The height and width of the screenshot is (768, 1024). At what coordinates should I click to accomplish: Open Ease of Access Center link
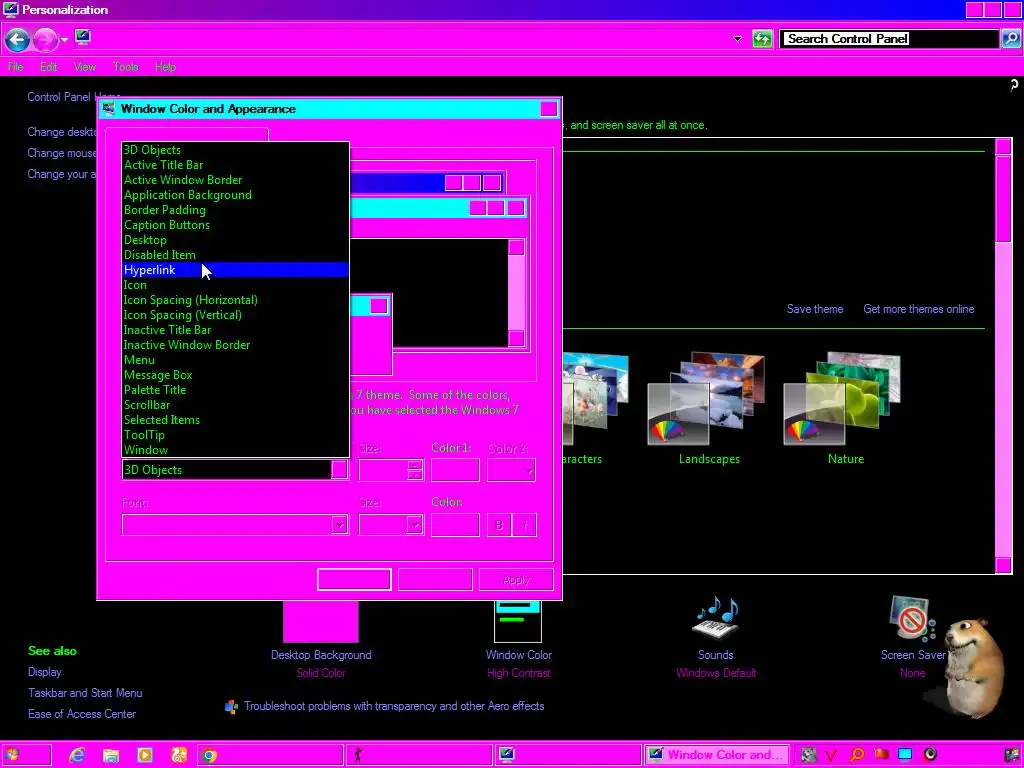[82, 714]
